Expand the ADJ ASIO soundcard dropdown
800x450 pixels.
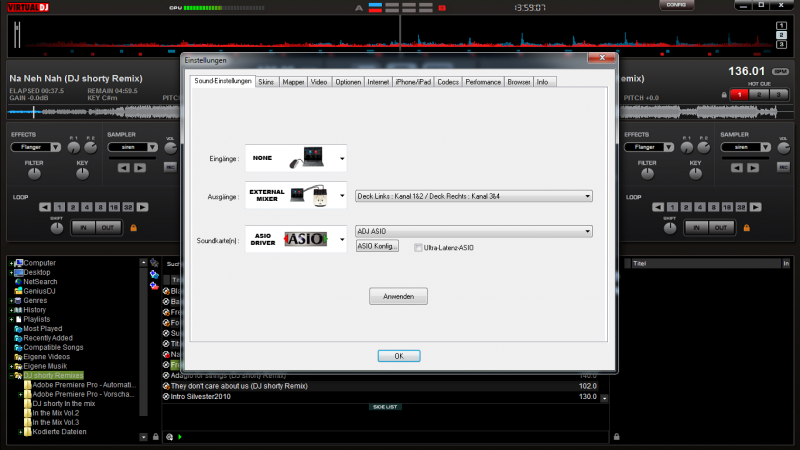click(x=587, y=231)
